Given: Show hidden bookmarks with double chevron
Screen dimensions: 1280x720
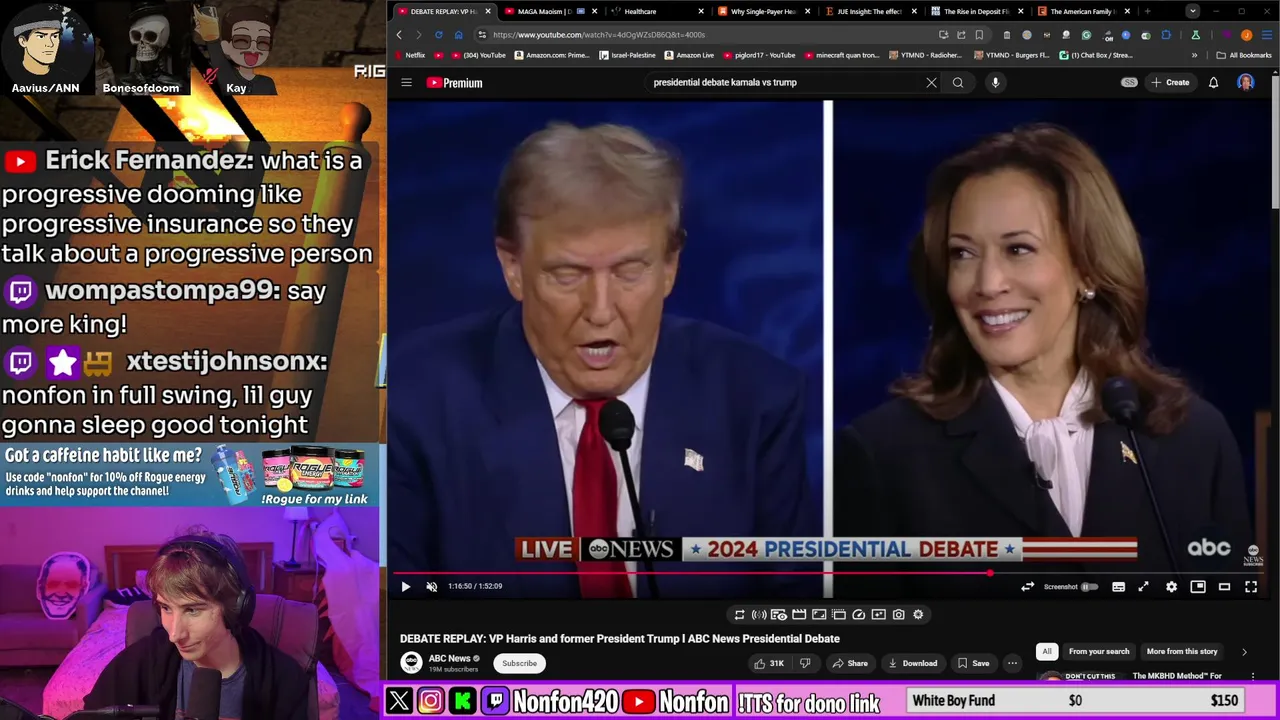Looking at the screenshot, I should click(1194, 55).
